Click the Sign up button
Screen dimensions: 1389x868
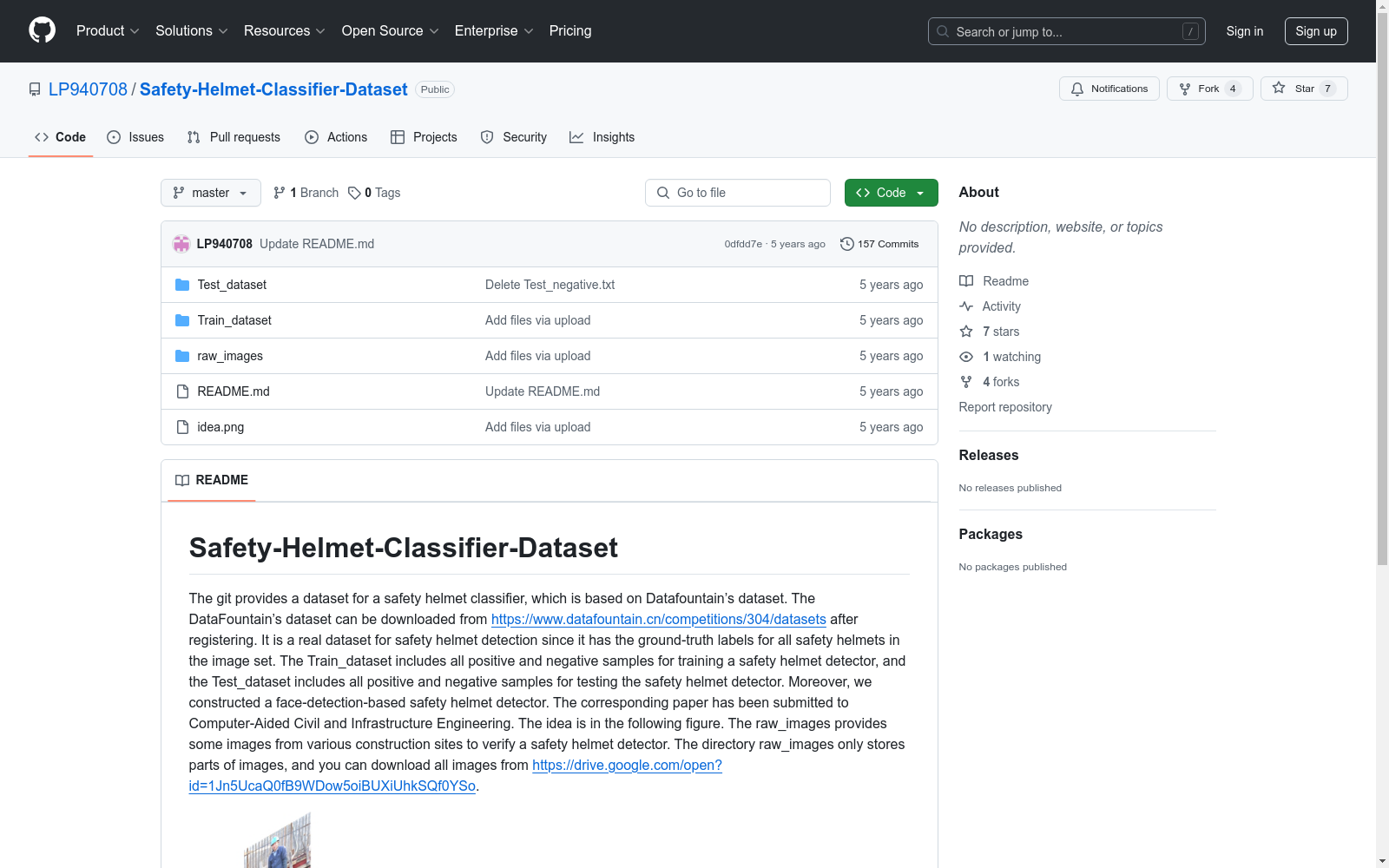click(x=1316, y=31)
